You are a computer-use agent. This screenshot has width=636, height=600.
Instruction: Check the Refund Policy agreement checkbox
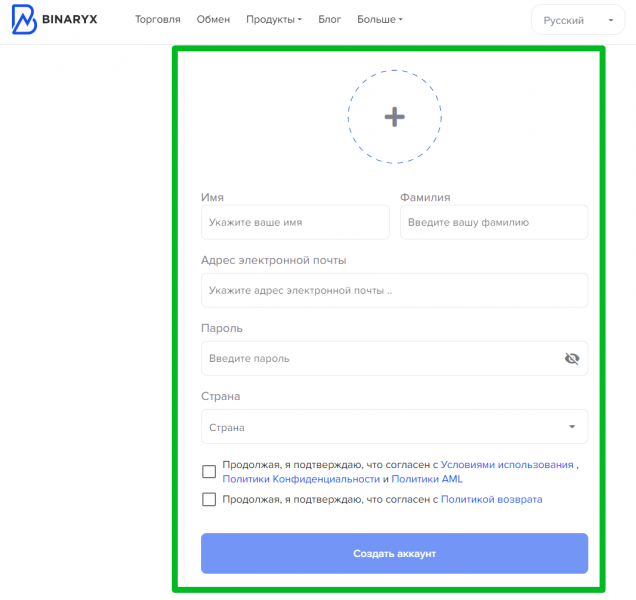pyautogui.click(x=209, y=499)
